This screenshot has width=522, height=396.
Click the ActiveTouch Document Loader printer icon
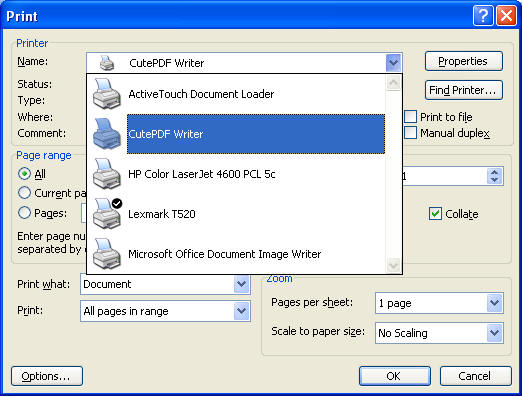pos(107,94)
